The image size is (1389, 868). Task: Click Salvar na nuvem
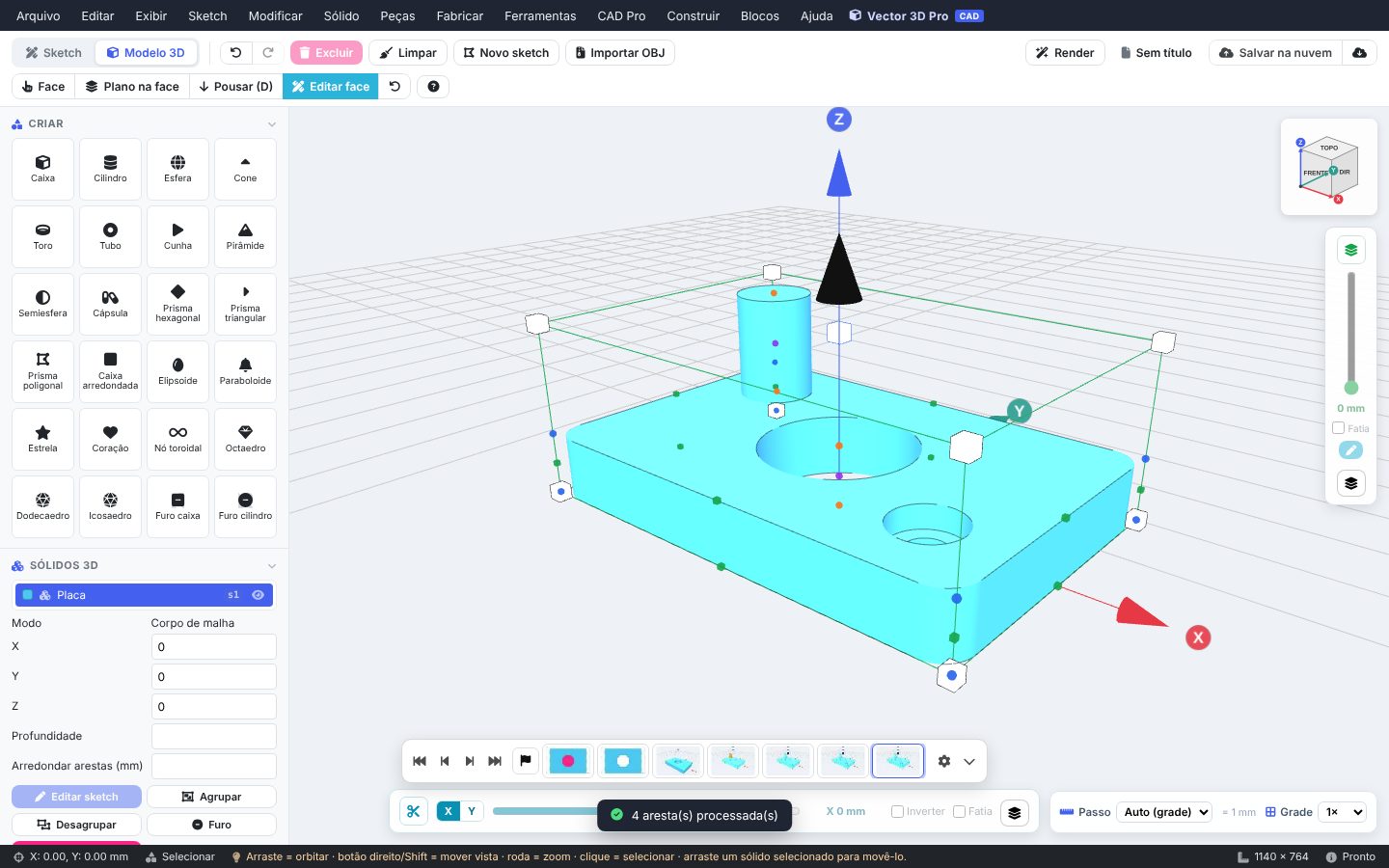(x=1275, y=53)
